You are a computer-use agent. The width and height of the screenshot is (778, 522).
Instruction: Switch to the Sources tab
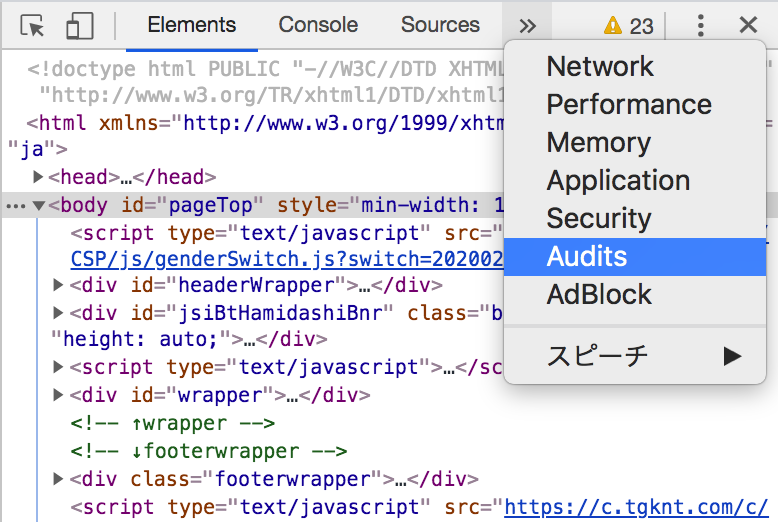(441, 25)
